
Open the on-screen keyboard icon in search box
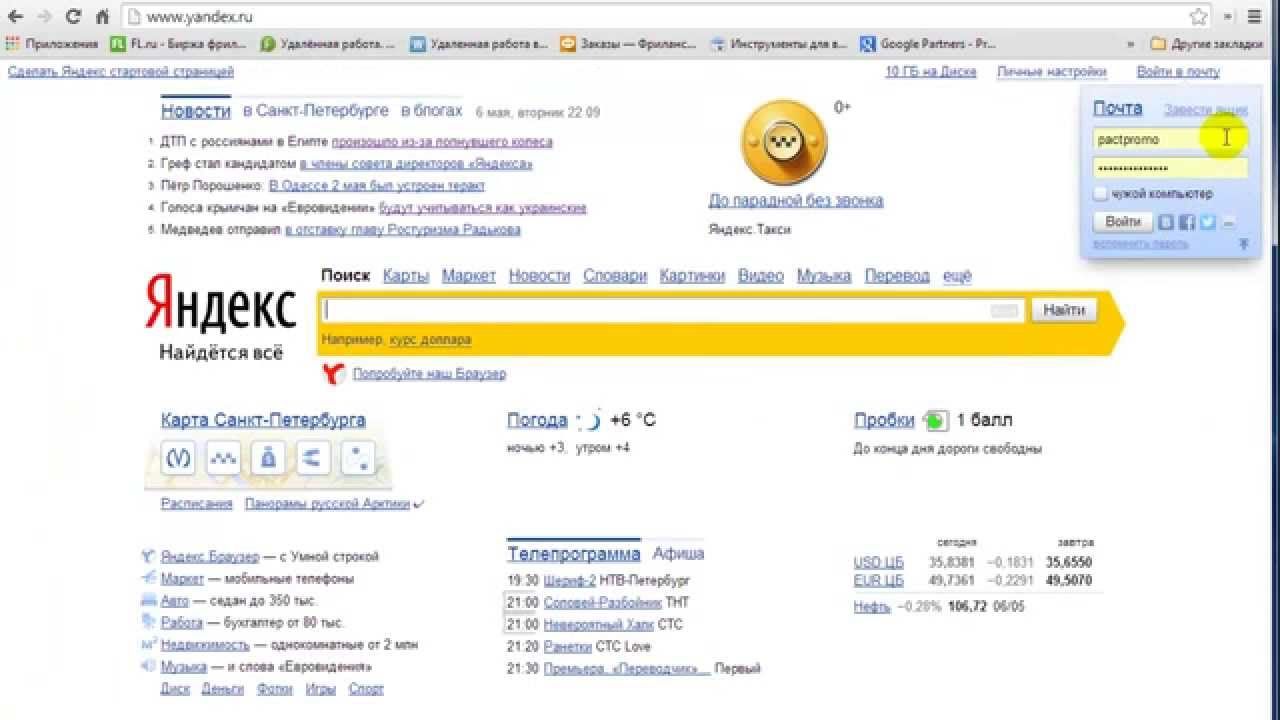click(1004, 311)
